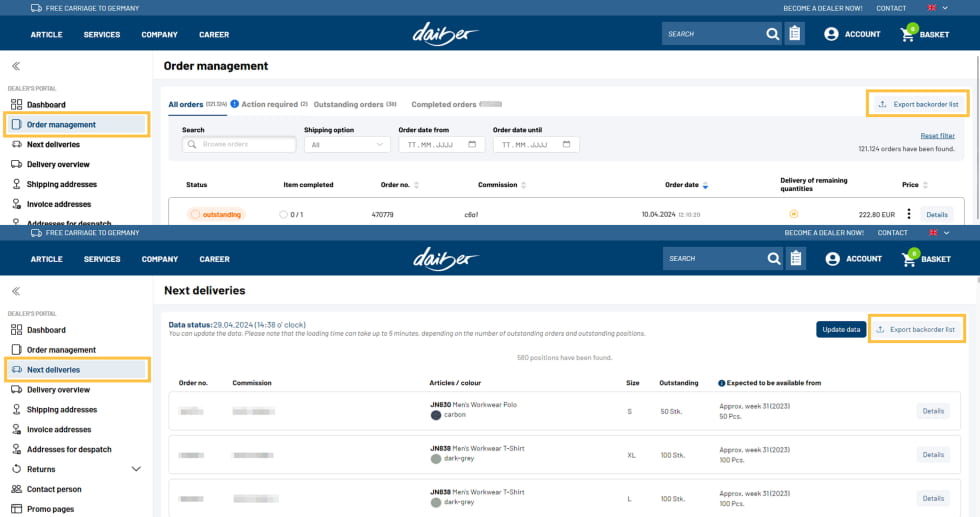Open Basket cart icon in Next deliveries page header

coord(909,259)
